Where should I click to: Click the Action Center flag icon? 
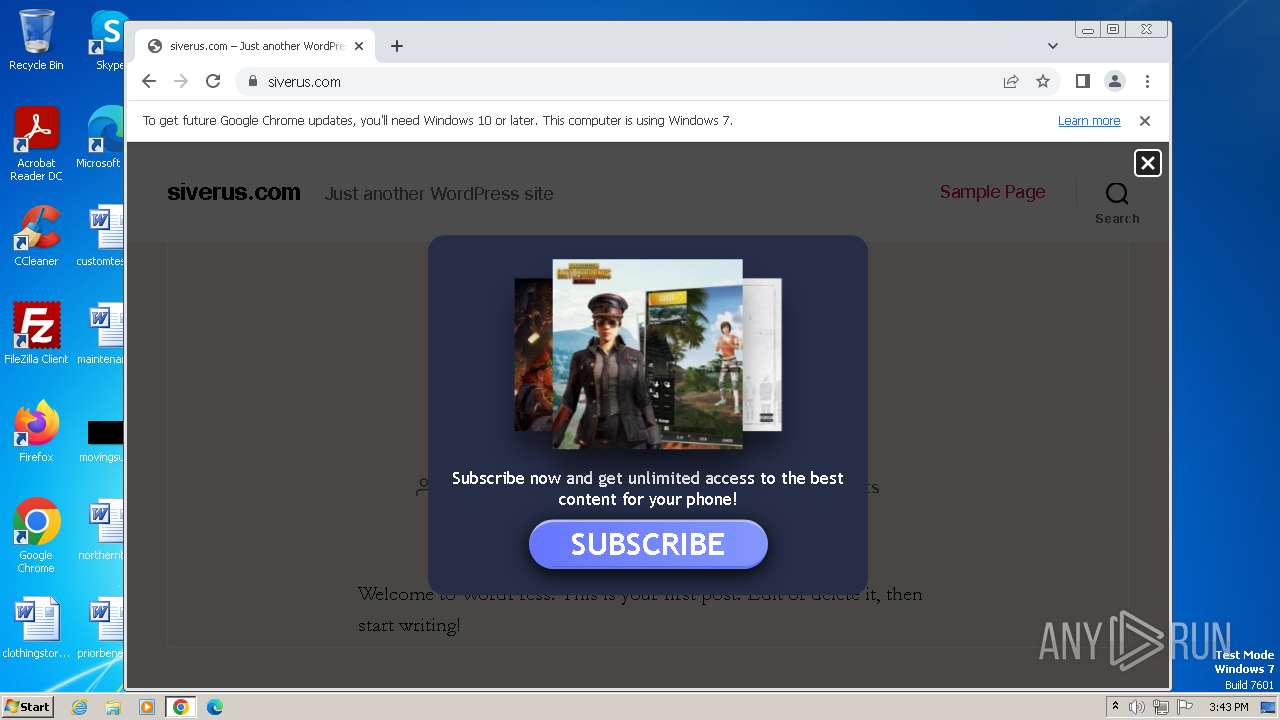1185,707
